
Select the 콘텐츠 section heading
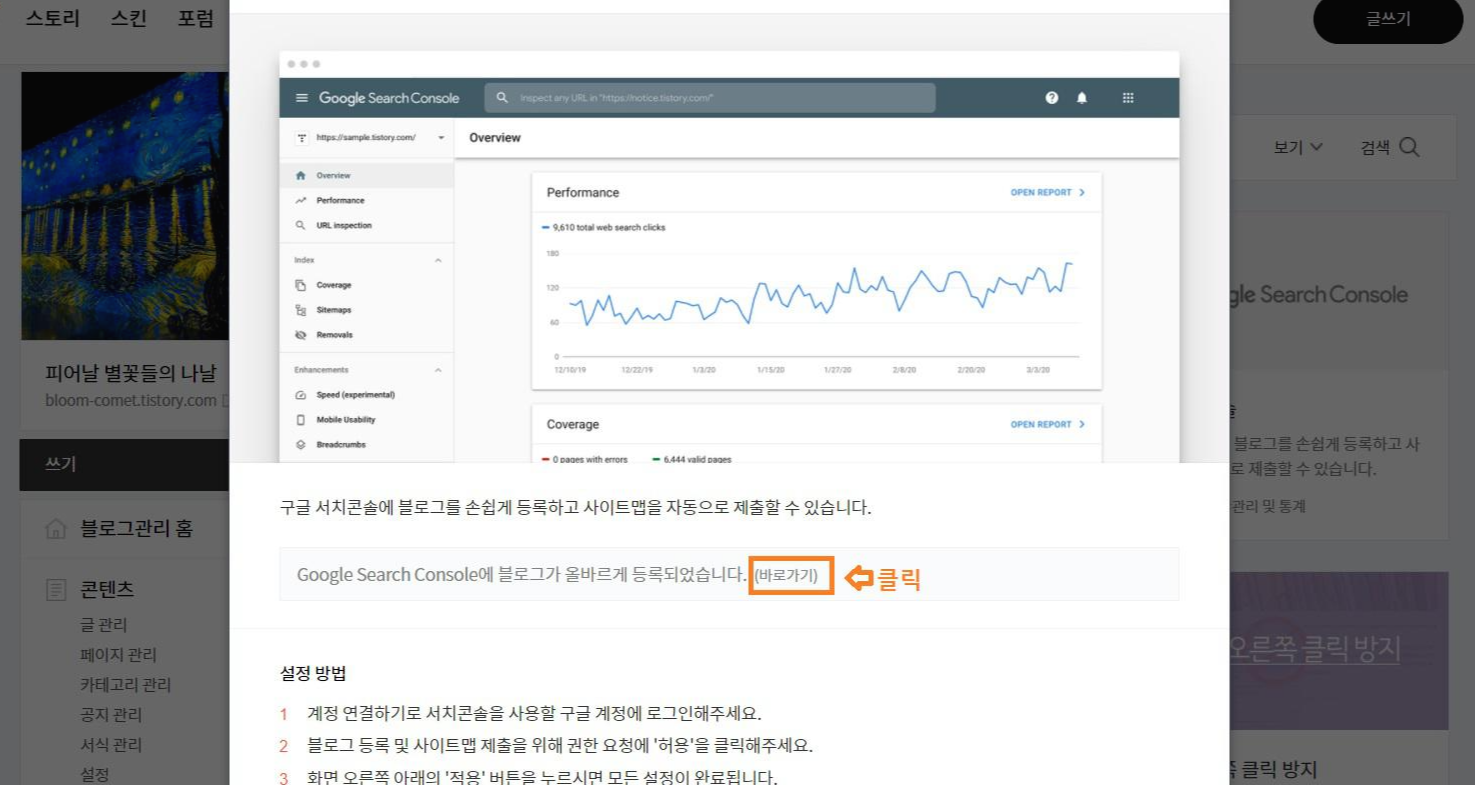pos(107,590)
